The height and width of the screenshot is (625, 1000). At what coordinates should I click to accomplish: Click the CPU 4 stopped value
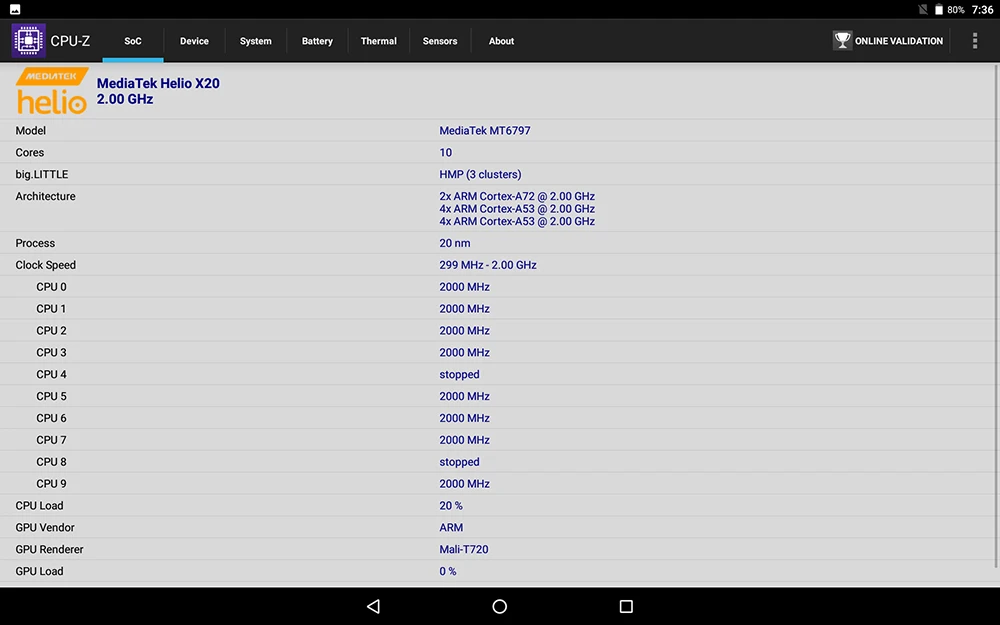pyautogui.click(x=459, y=374)
